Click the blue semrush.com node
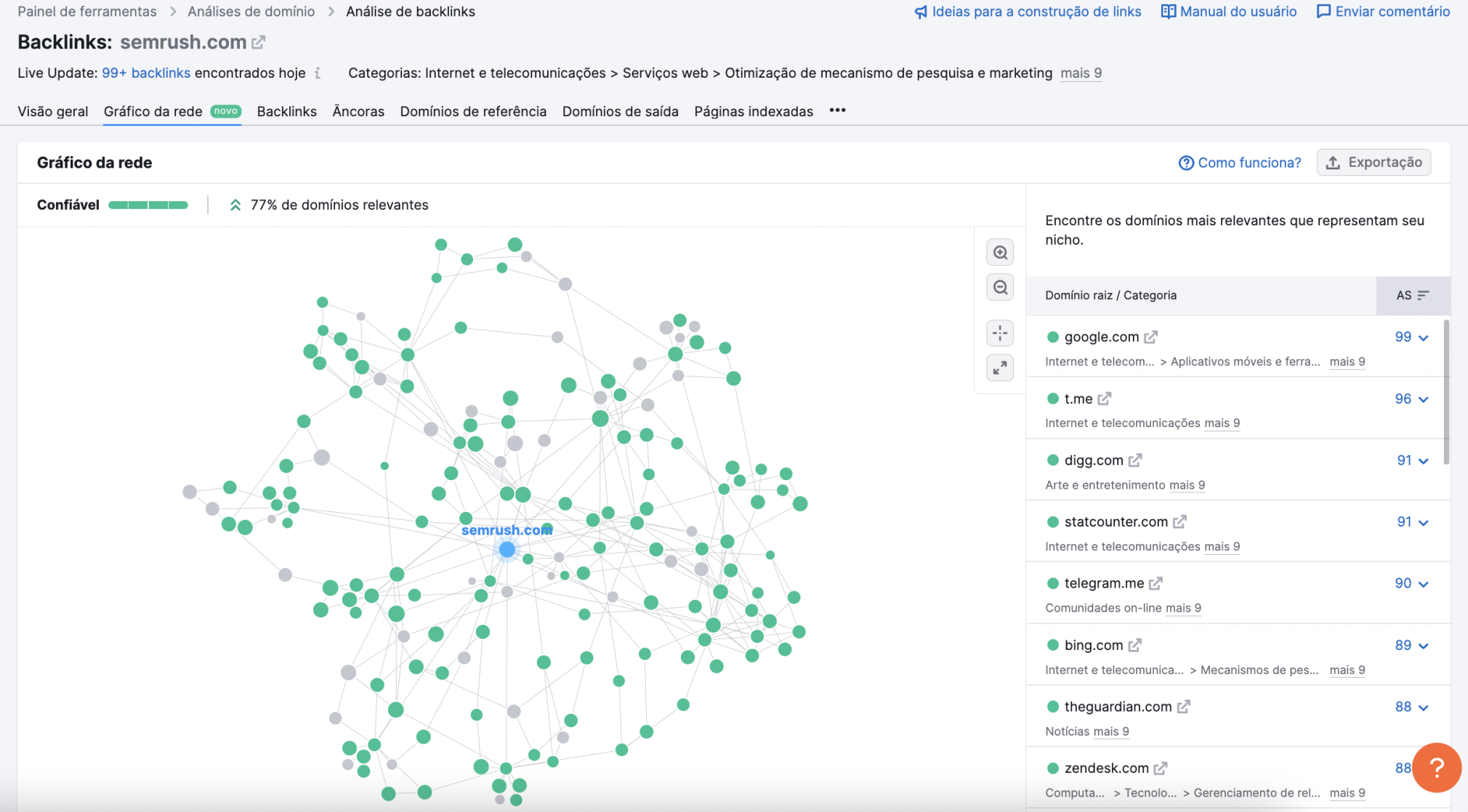Image resolution: width=1468 pixels, height=812 pixels. (x=507, y=550)
